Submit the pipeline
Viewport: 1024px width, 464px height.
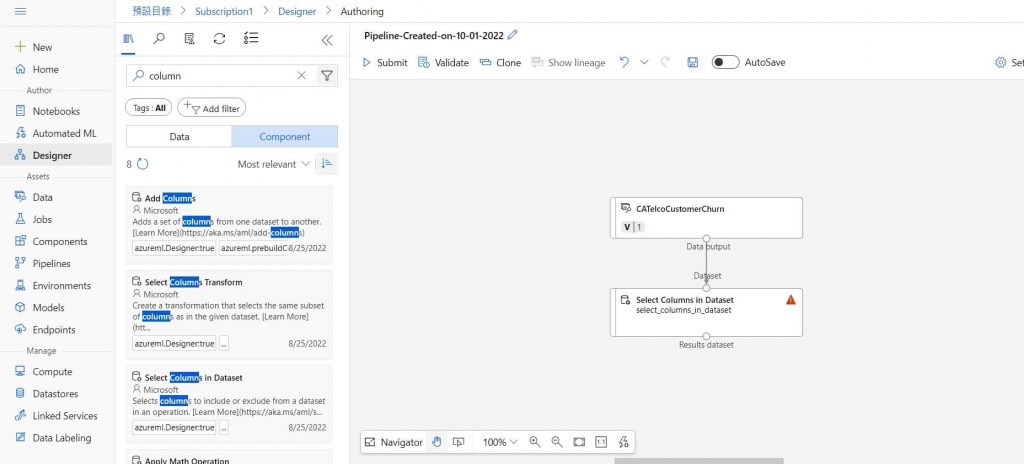384,63
